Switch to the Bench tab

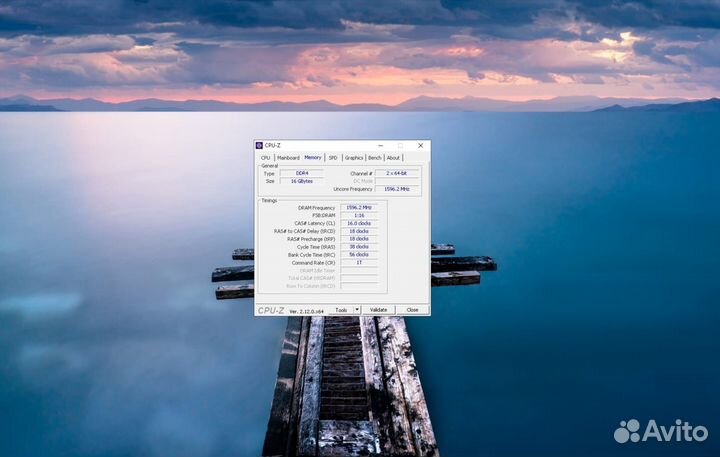(375, 157)
